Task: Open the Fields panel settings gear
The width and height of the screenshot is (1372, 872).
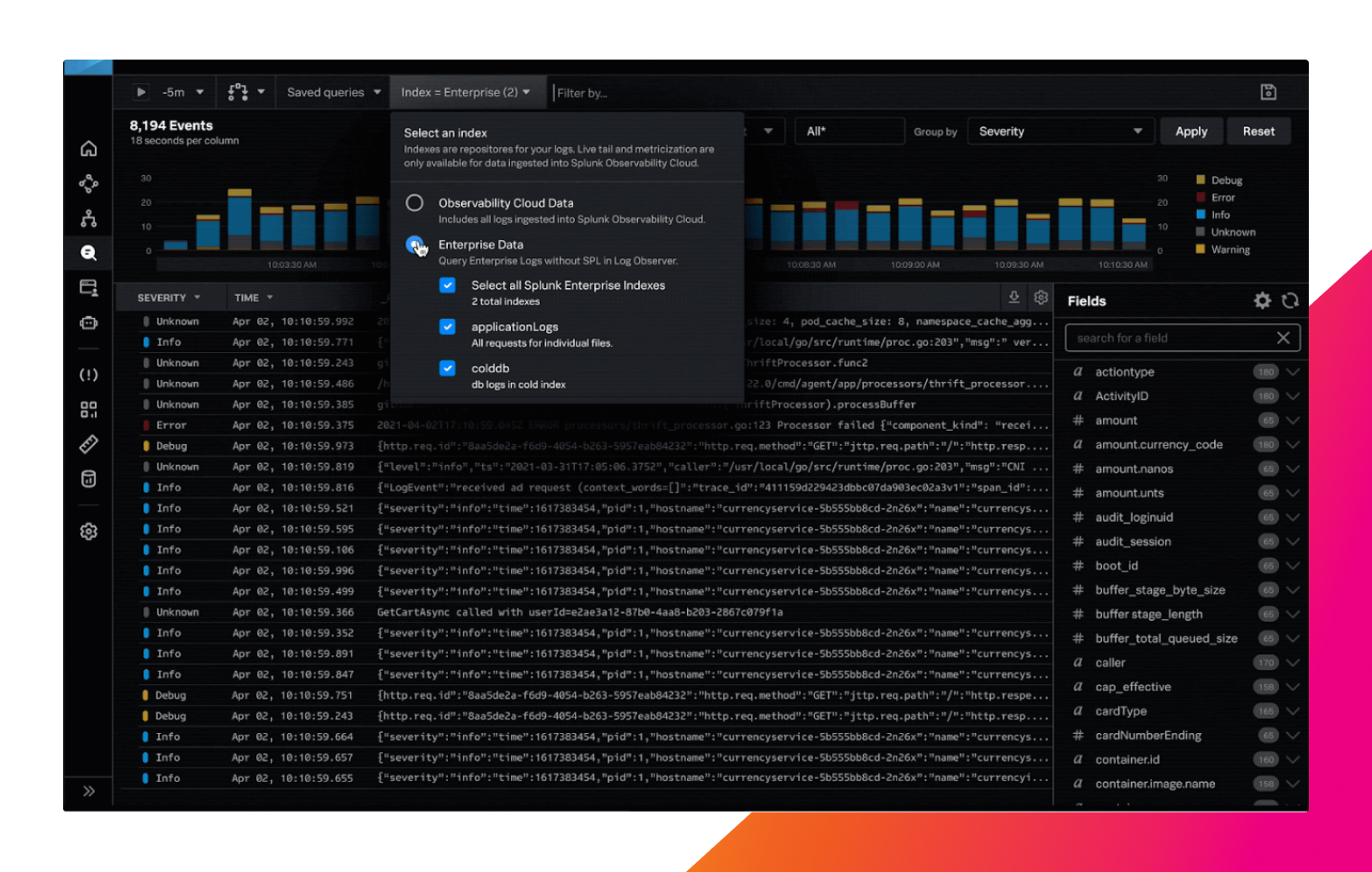Action: 1262,301
